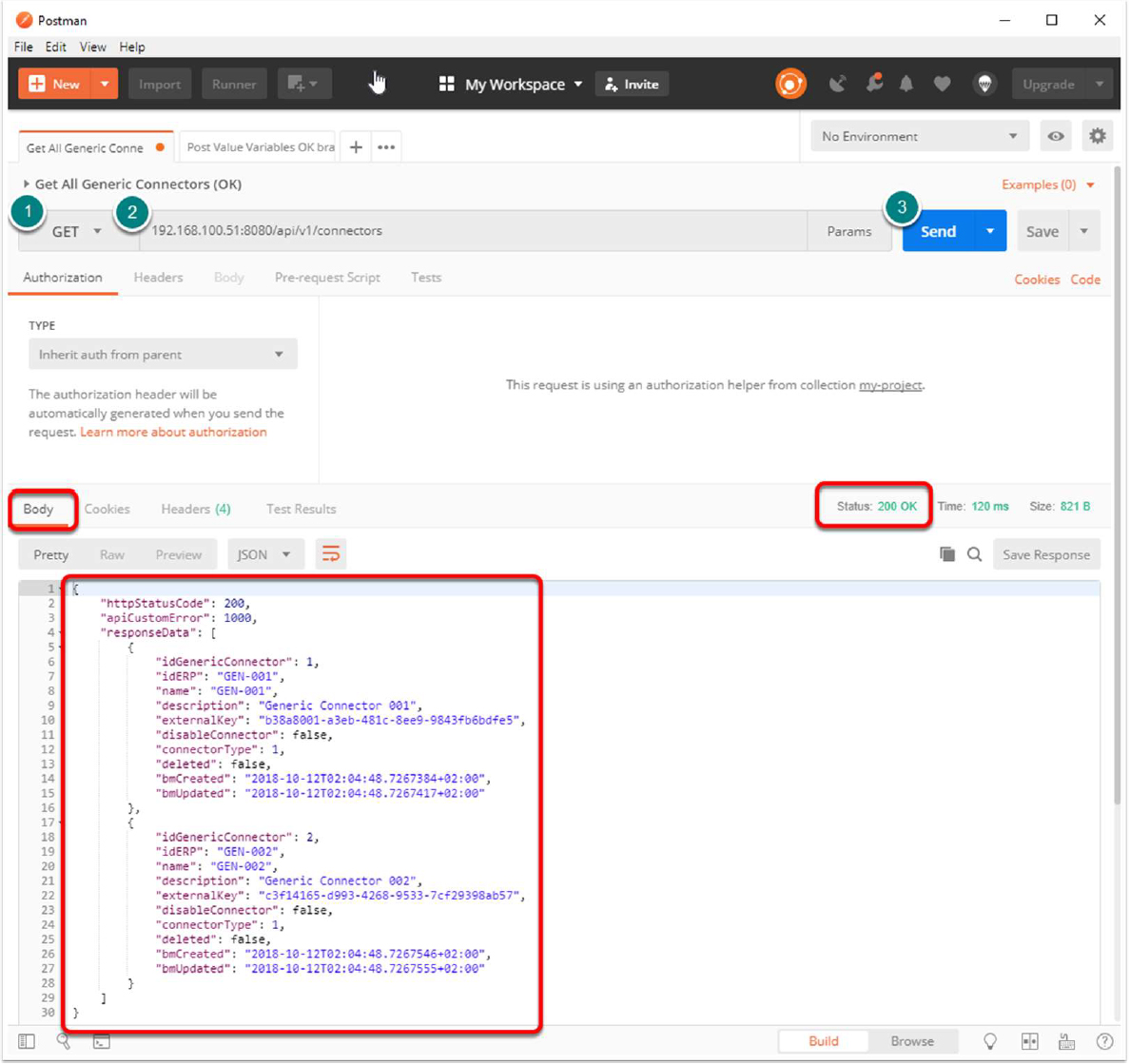Open the JSON format dropdown

point(263,554)
